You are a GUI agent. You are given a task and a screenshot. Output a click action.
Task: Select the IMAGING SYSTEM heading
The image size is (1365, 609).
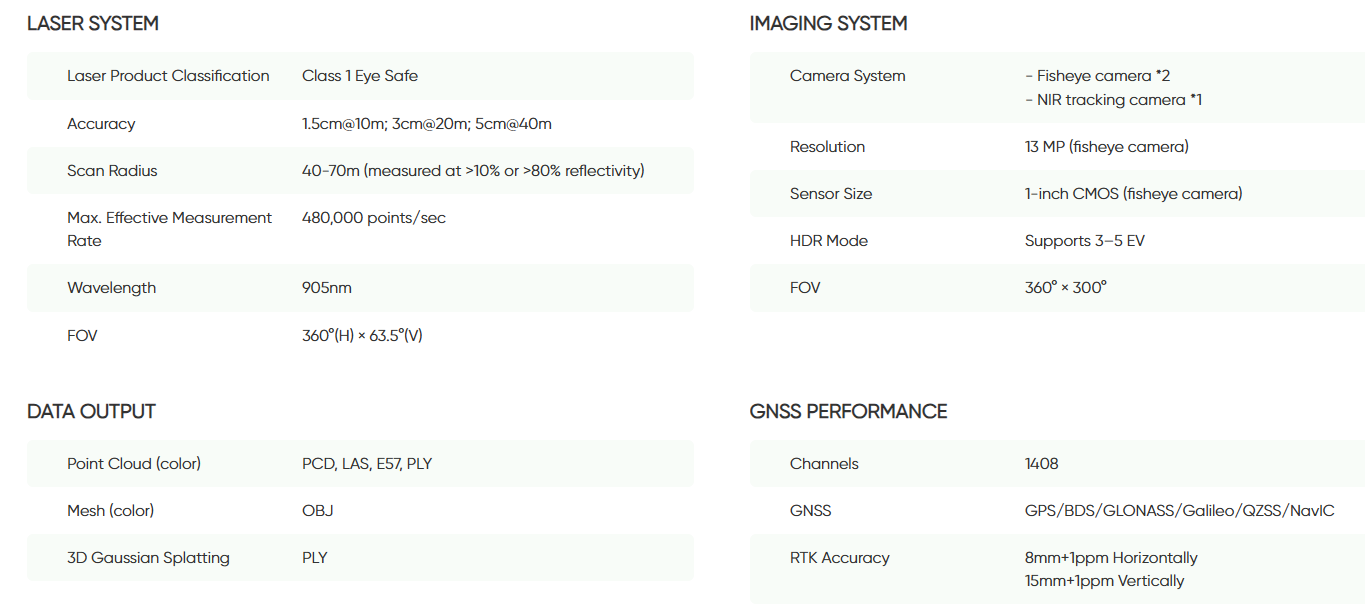829,23
